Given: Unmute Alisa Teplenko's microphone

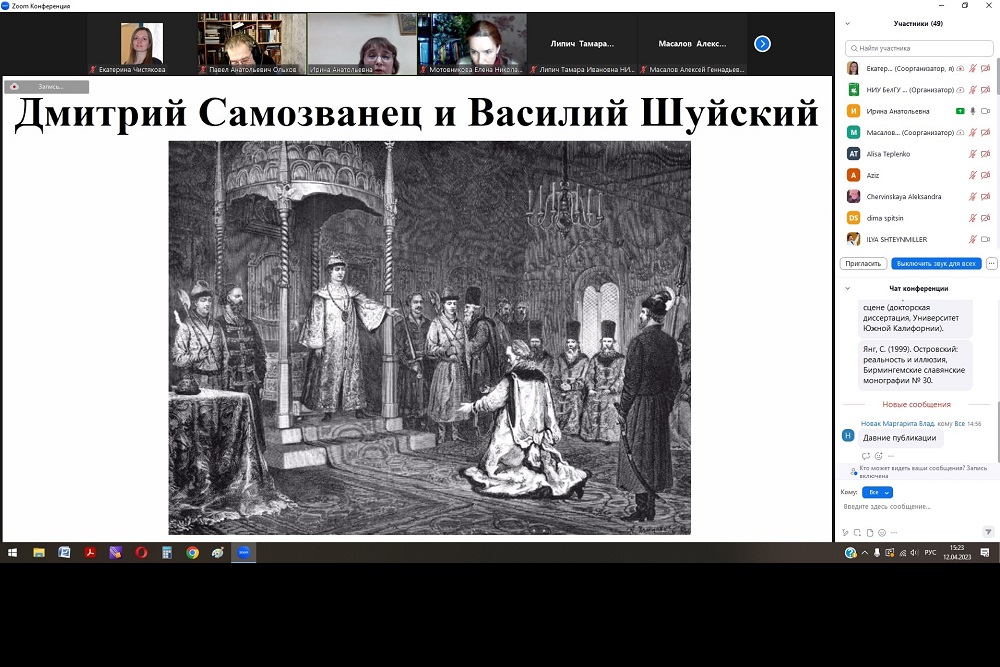Looking at the screenshot, I should 972,154.
